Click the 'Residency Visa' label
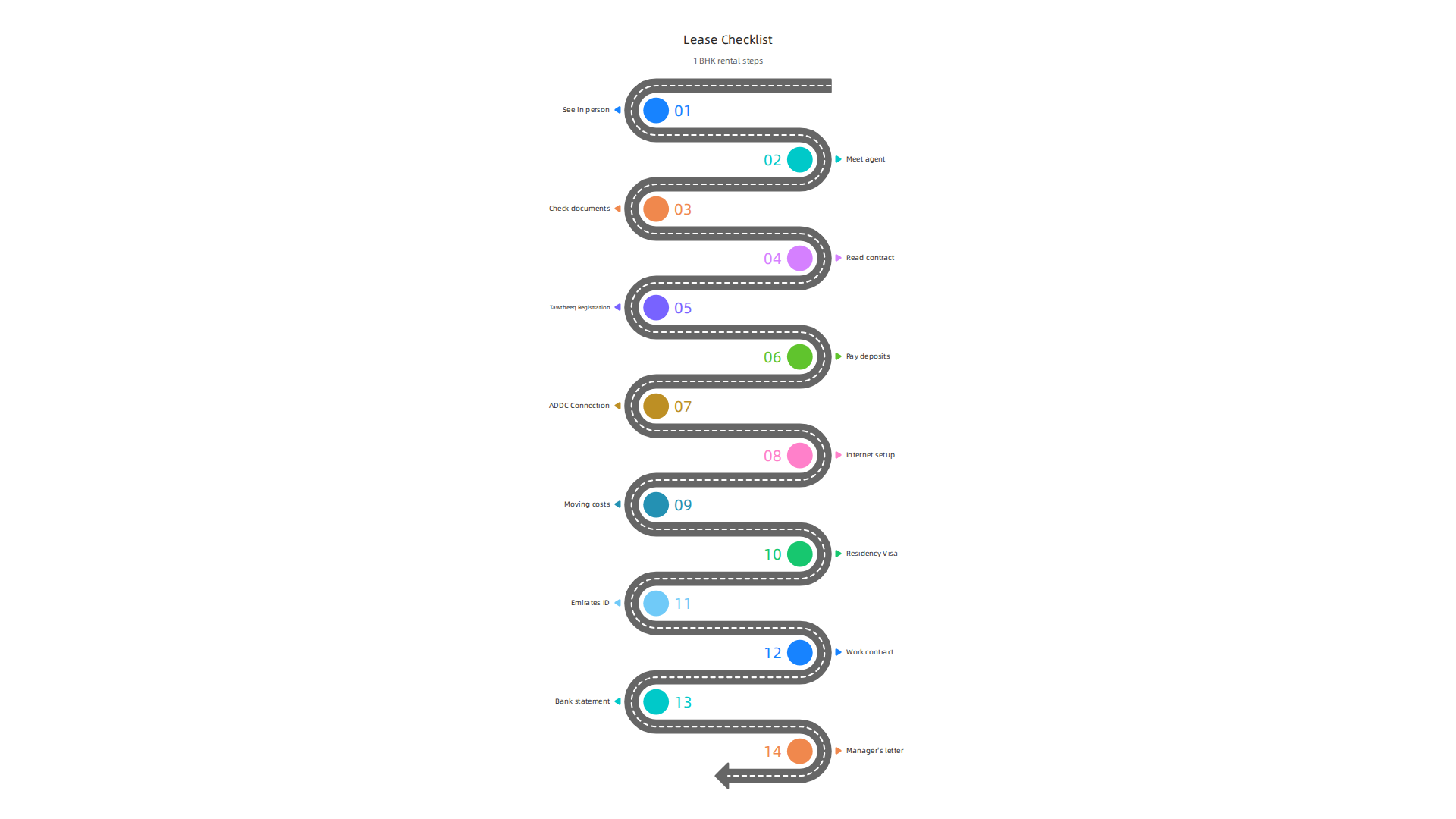The image size is (1456, 819). 871,554
